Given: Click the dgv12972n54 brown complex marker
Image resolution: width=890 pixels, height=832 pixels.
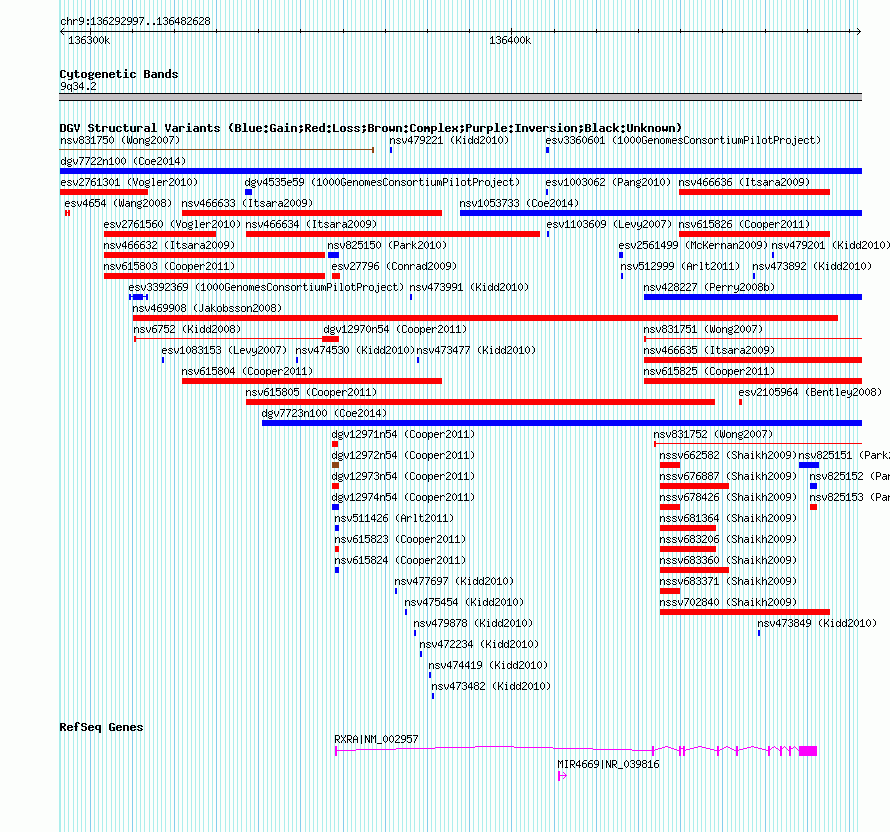Looking at the screenshot, I should coord(335,465).
